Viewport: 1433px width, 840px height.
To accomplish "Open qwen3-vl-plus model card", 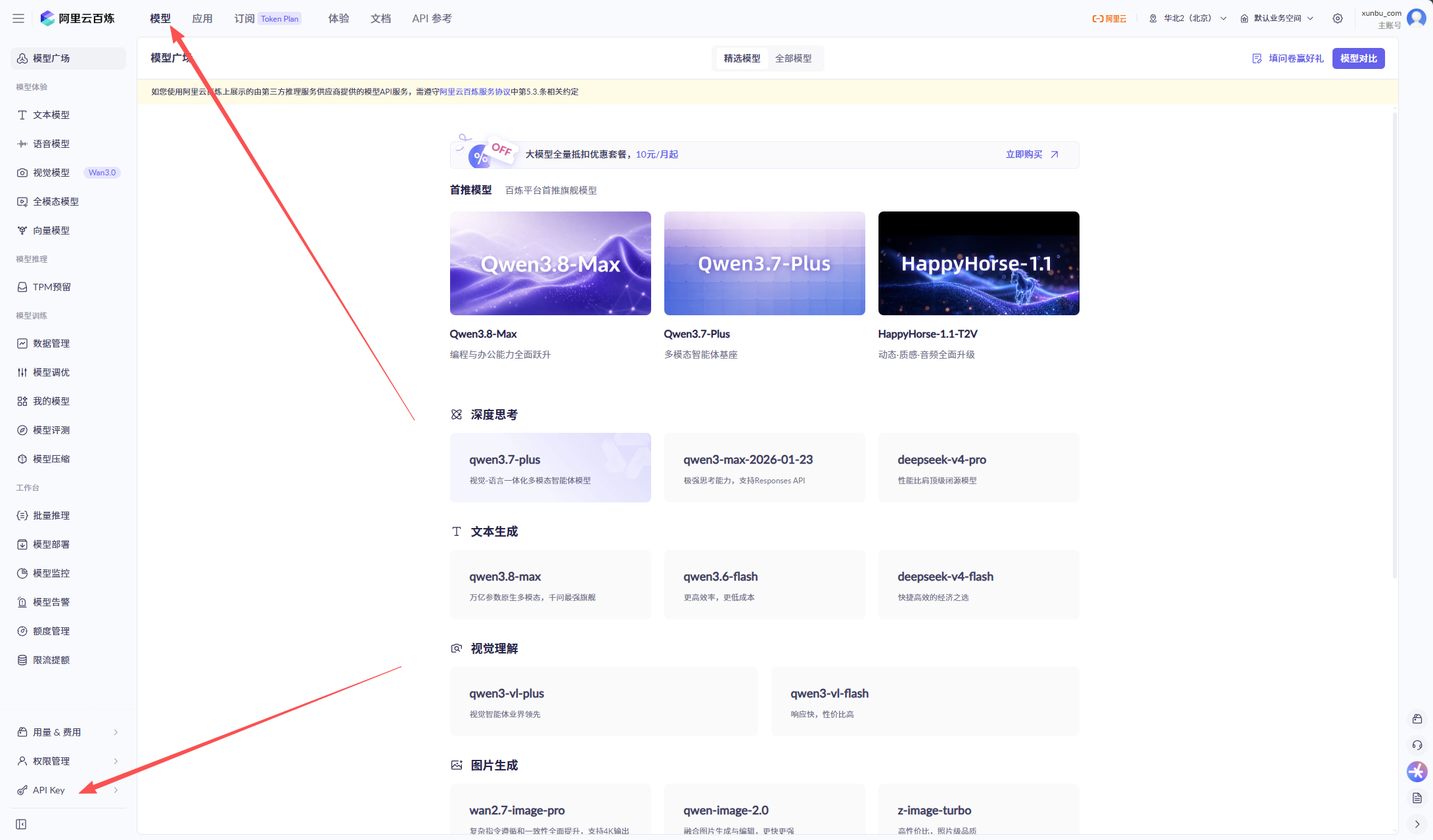I will pyautogui.click(x=604, y=701).
